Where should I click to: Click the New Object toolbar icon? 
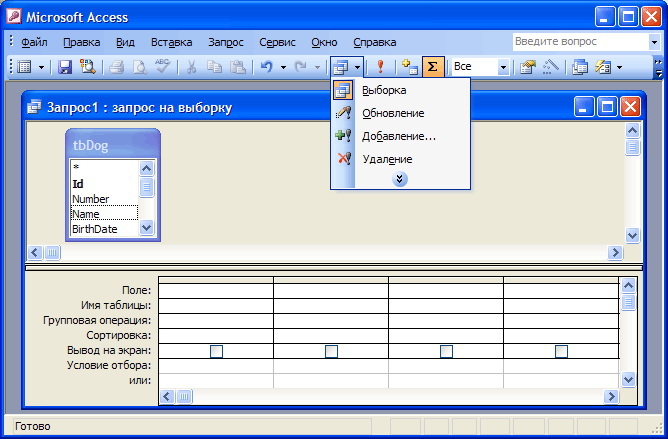(x=603, y=67)
